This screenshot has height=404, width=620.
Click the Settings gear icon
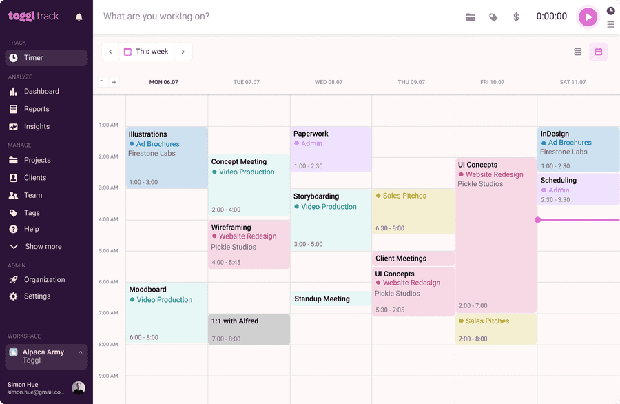pyautogui.click(x=13, y=296)
